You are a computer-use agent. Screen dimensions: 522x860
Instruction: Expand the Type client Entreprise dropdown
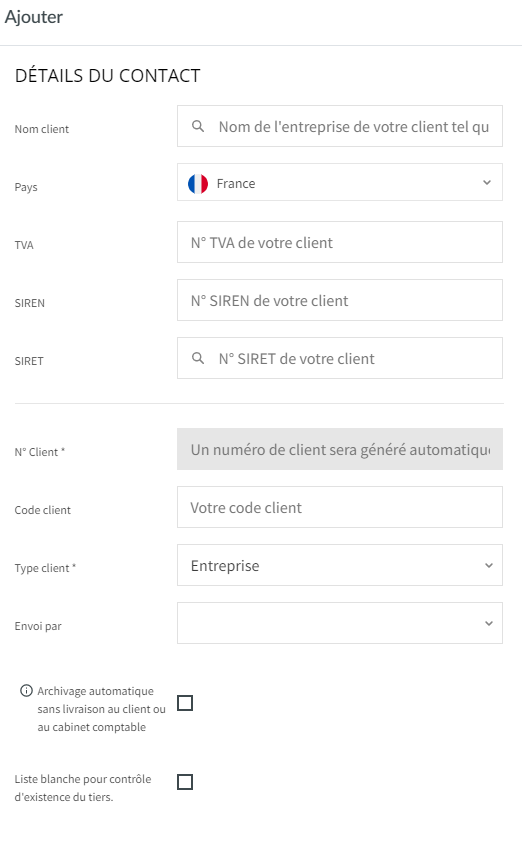[x=340, y=565]
